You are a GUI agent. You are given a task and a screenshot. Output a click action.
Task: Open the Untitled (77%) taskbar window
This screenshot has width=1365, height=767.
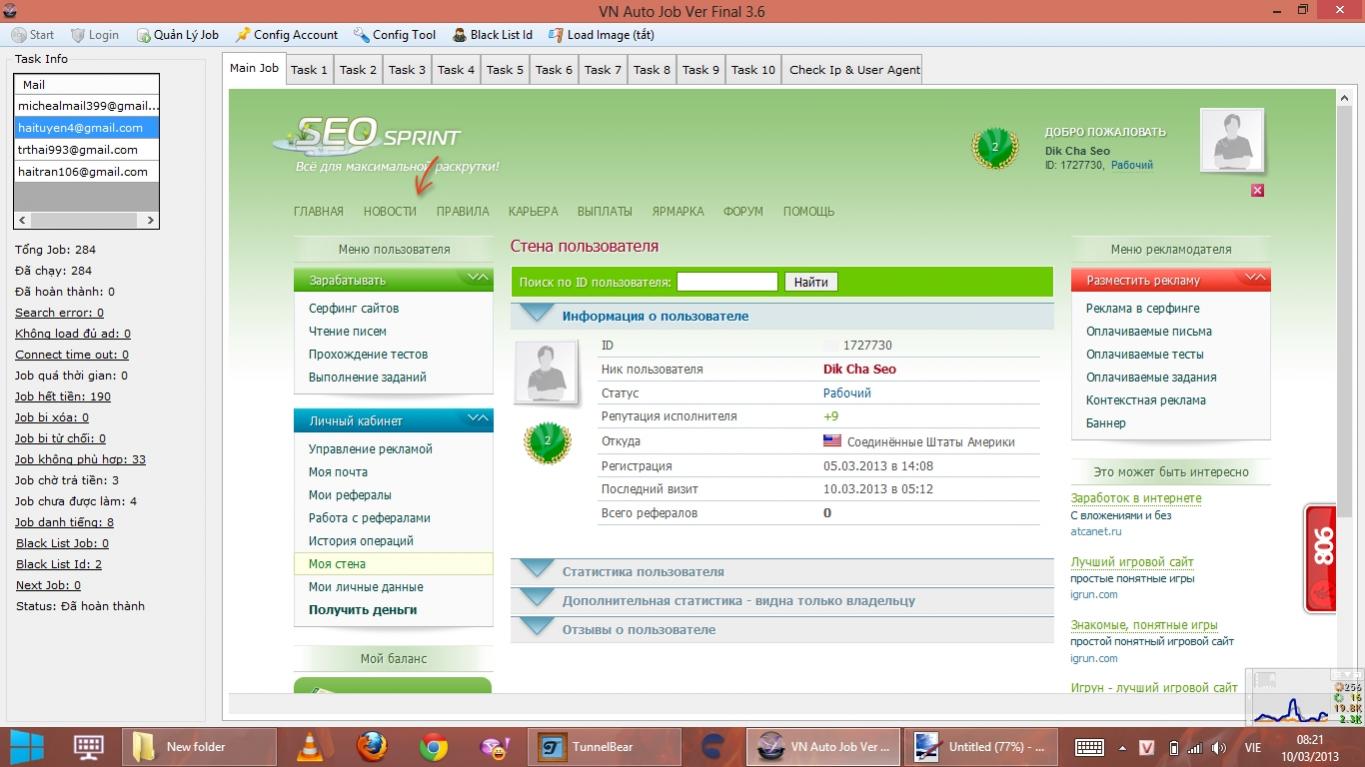point(981,746)
